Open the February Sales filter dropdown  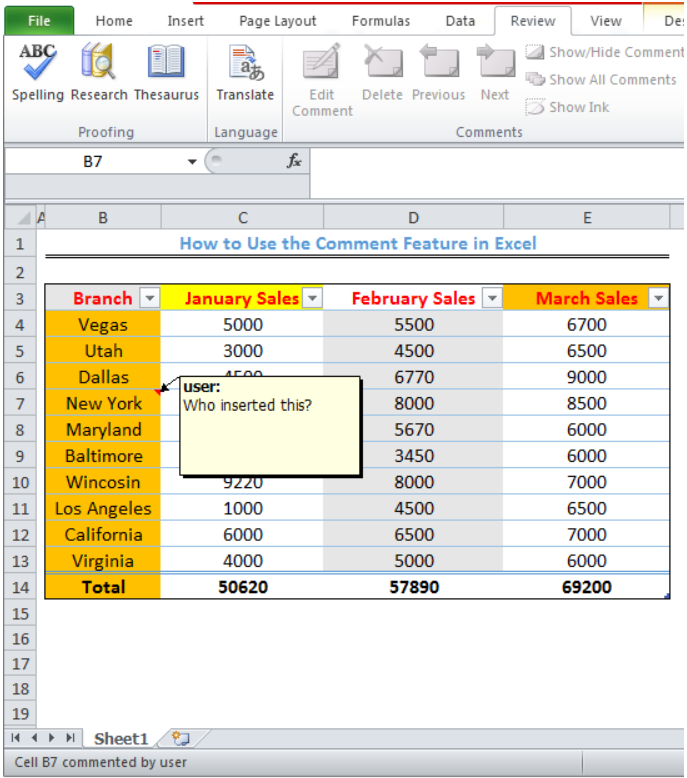click(x=492, y=298)
